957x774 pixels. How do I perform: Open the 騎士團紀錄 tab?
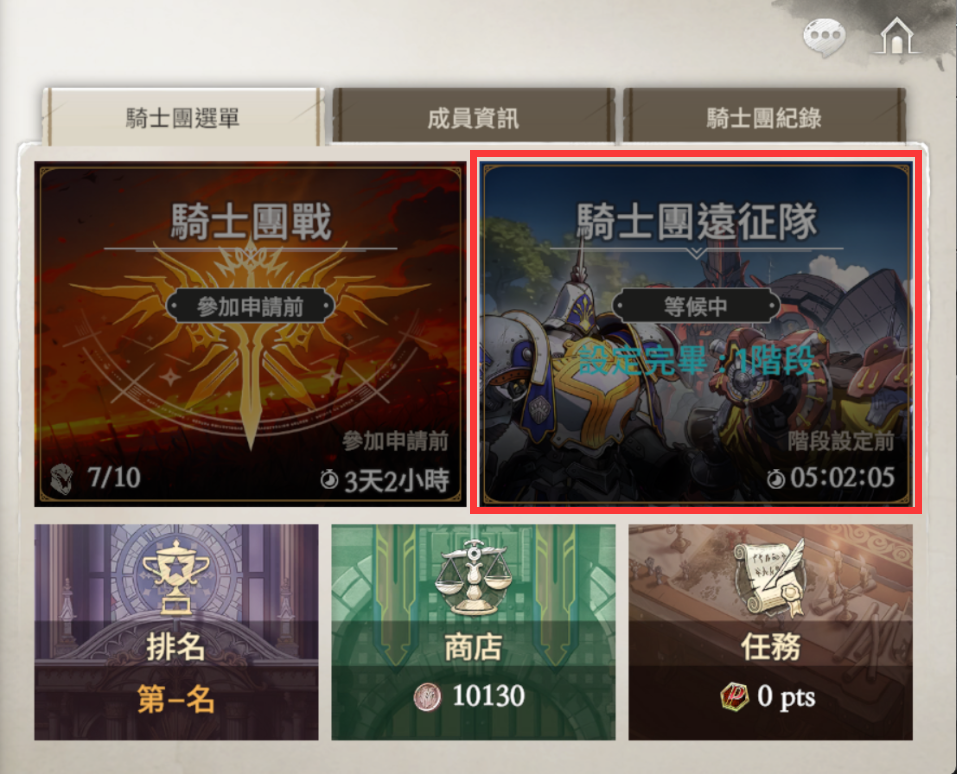pyautogui.click(x=764, y=117)
